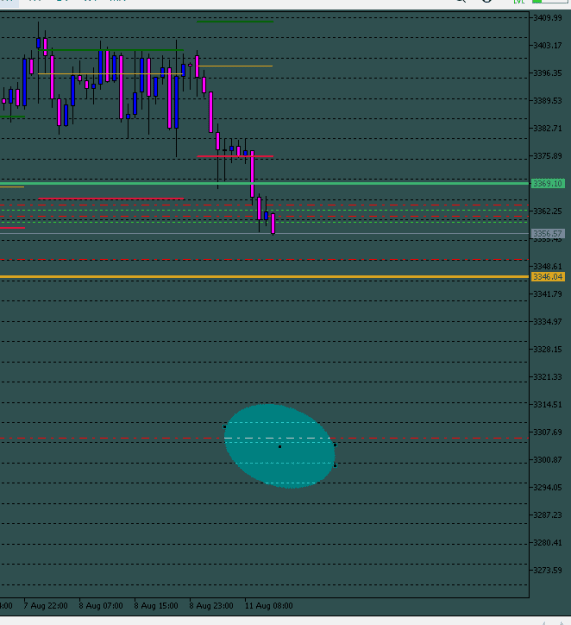
Task: Click the 11 Aug 08:00 time label
Action: [268, 606]
